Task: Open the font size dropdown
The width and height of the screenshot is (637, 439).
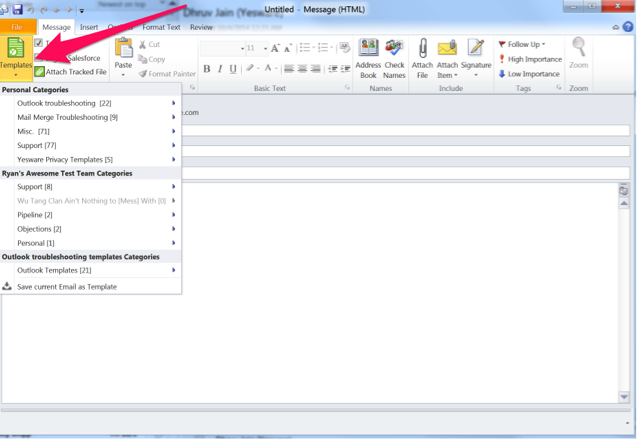Action: (265, 48)
